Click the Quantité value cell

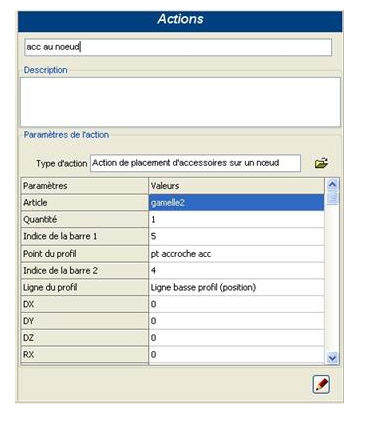tap(236, 220)
